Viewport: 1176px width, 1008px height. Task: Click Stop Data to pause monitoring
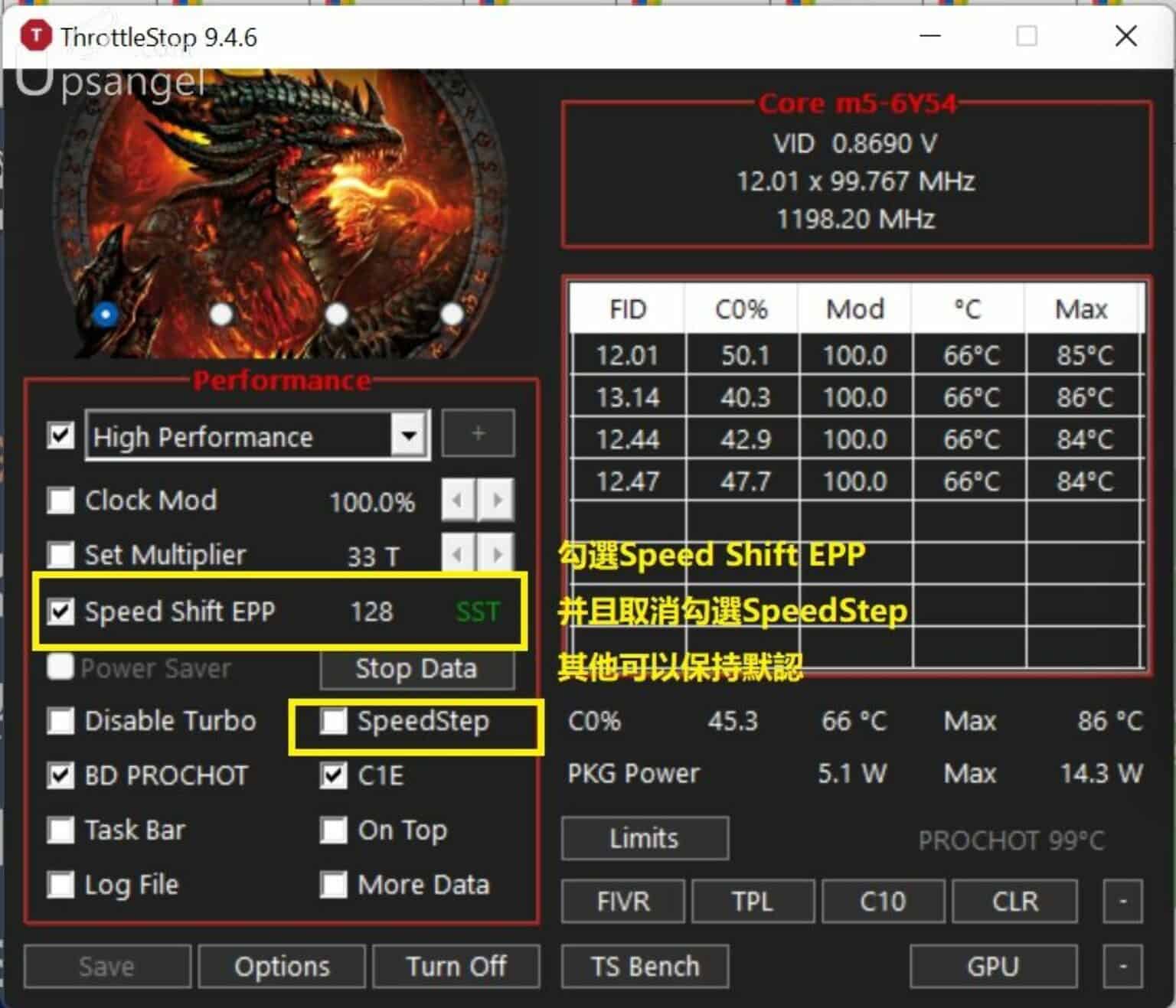tap(416, 668)
